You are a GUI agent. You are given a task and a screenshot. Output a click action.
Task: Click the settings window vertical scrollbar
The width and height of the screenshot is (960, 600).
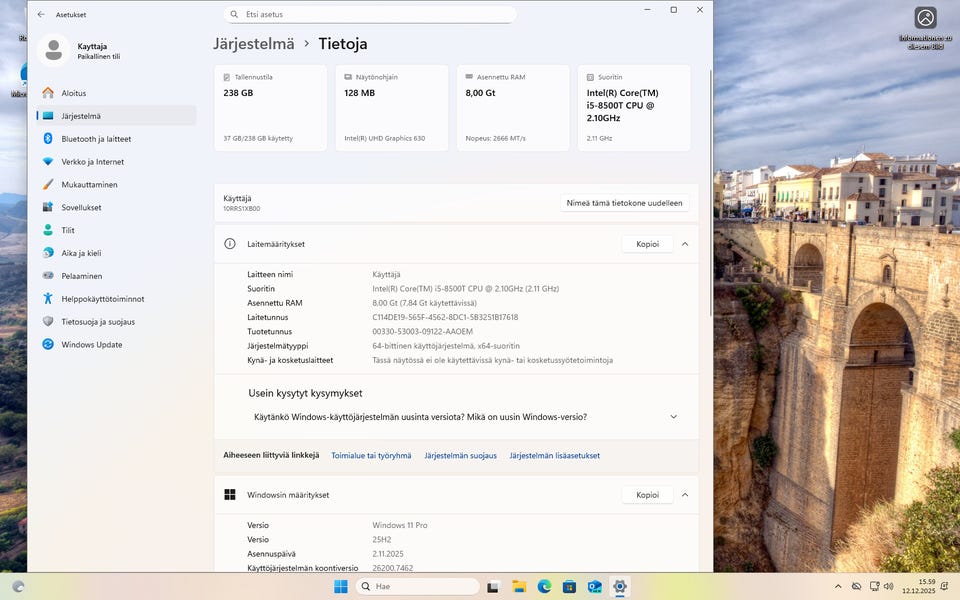(710, 193)
